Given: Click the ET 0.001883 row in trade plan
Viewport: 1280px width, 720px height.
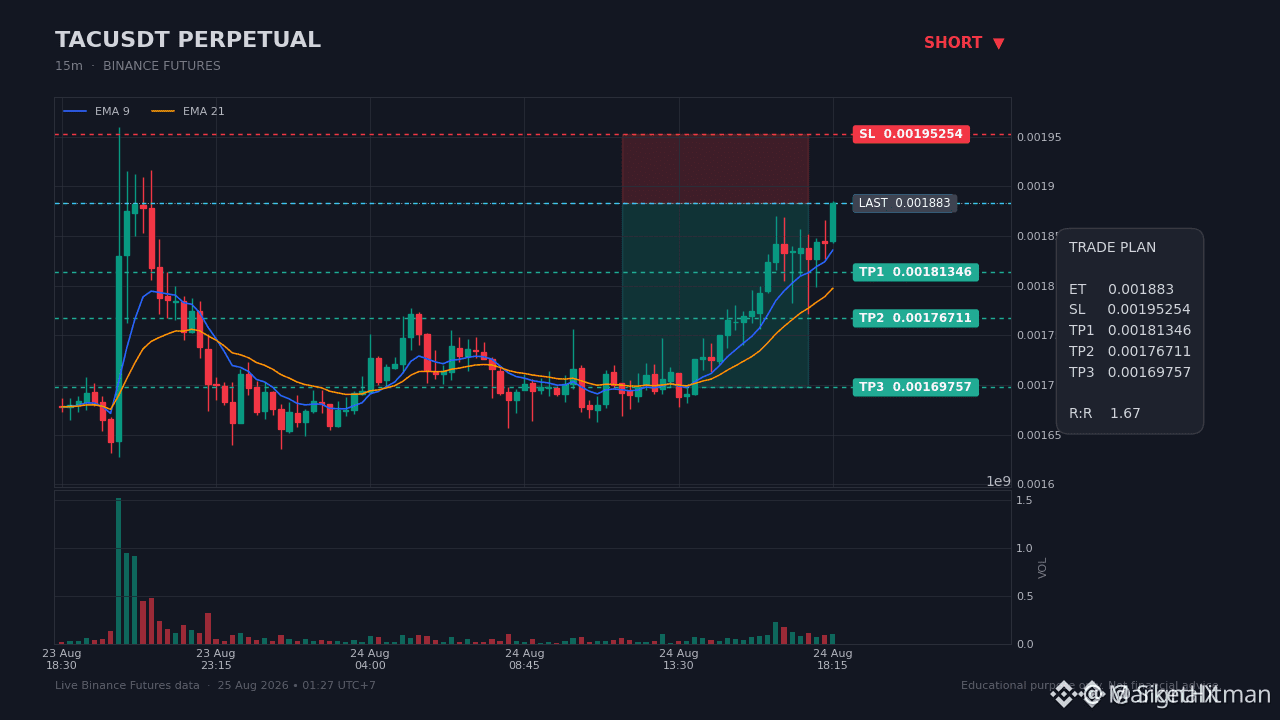Looking at the screenshot, I should click(1121, 290).
